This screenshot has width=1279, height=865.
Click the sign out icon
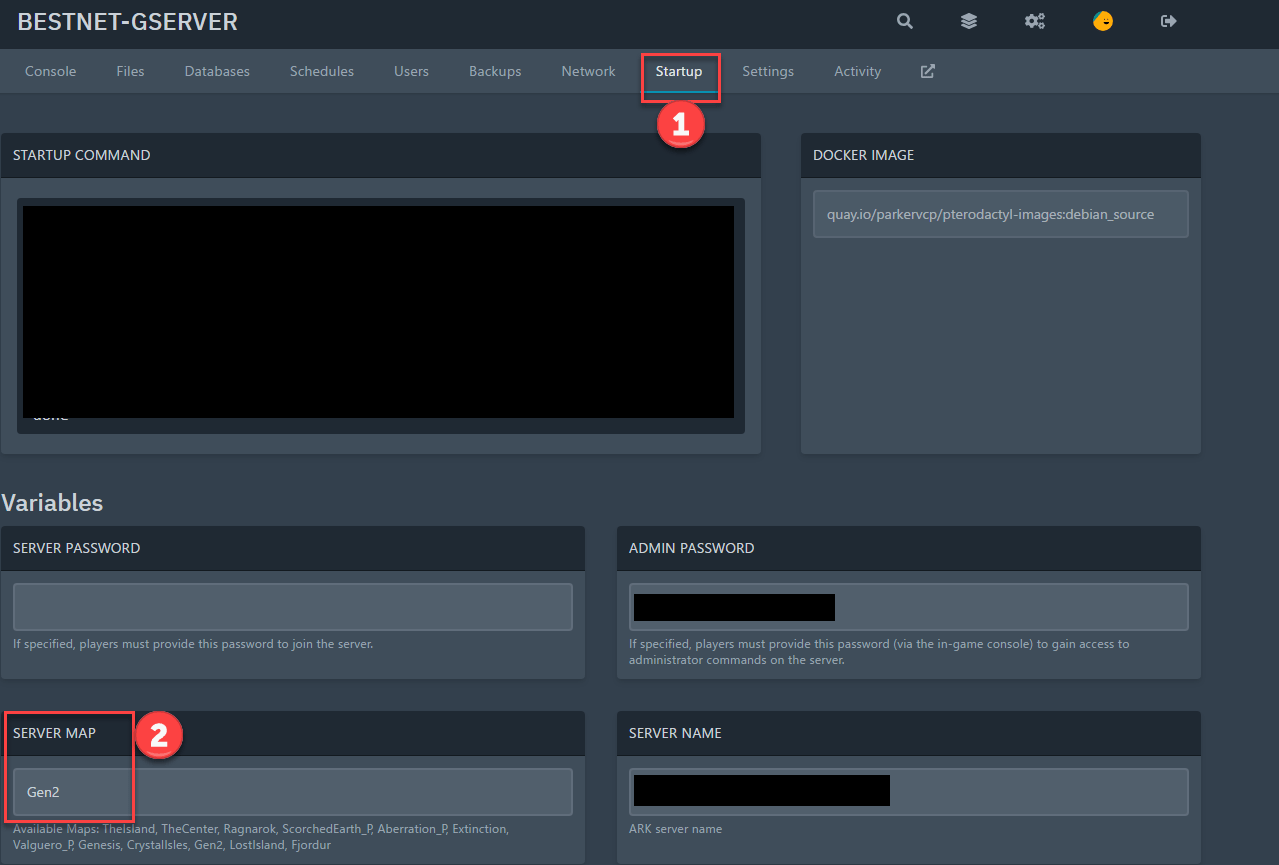(x=1168, y=21)
